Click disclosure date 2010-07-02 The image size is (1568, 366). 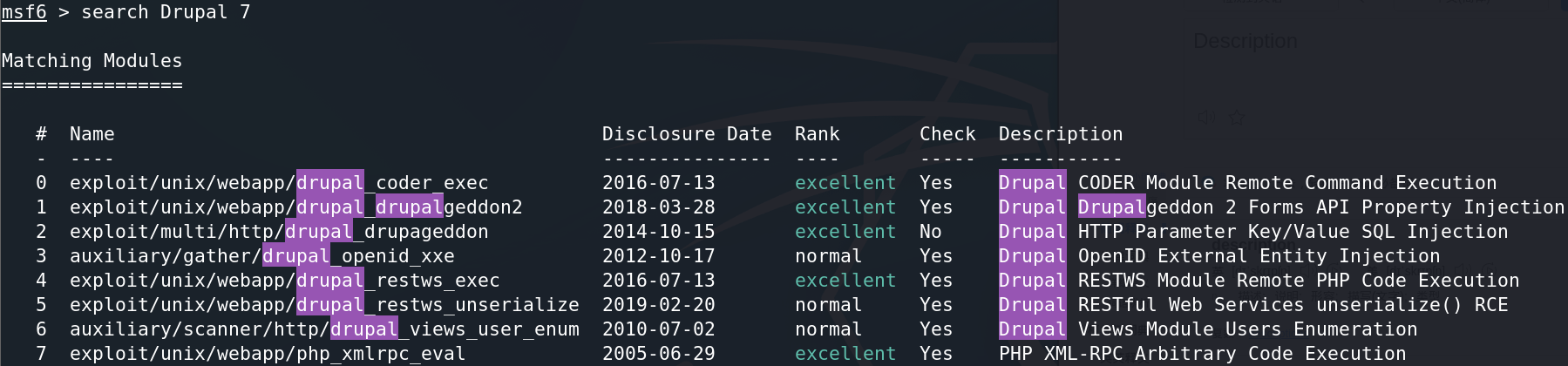(x=659, y=329)
